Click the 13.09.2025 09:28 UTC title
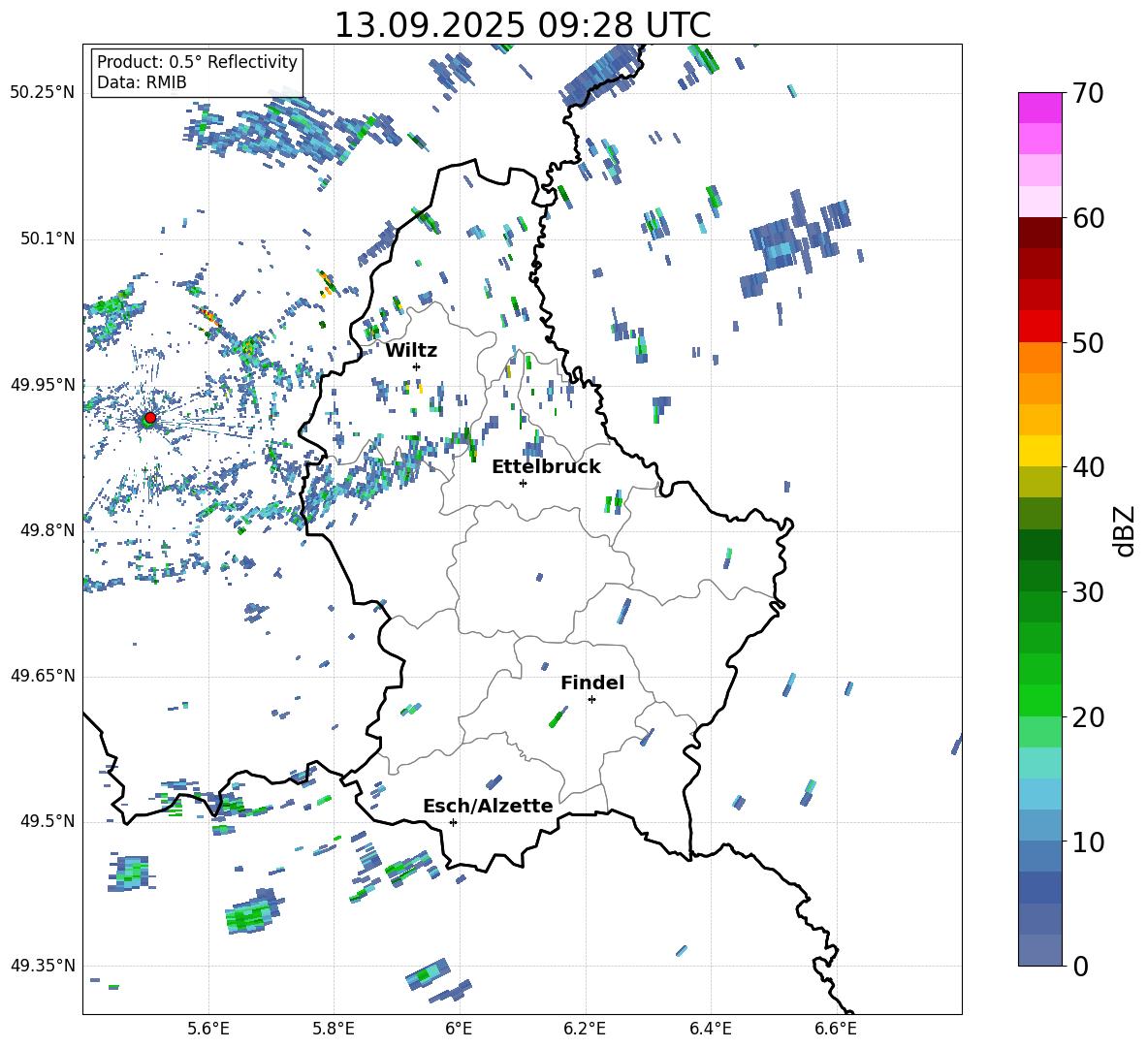The width and height of the screenshot is (1148, 1048). point(523,25)
